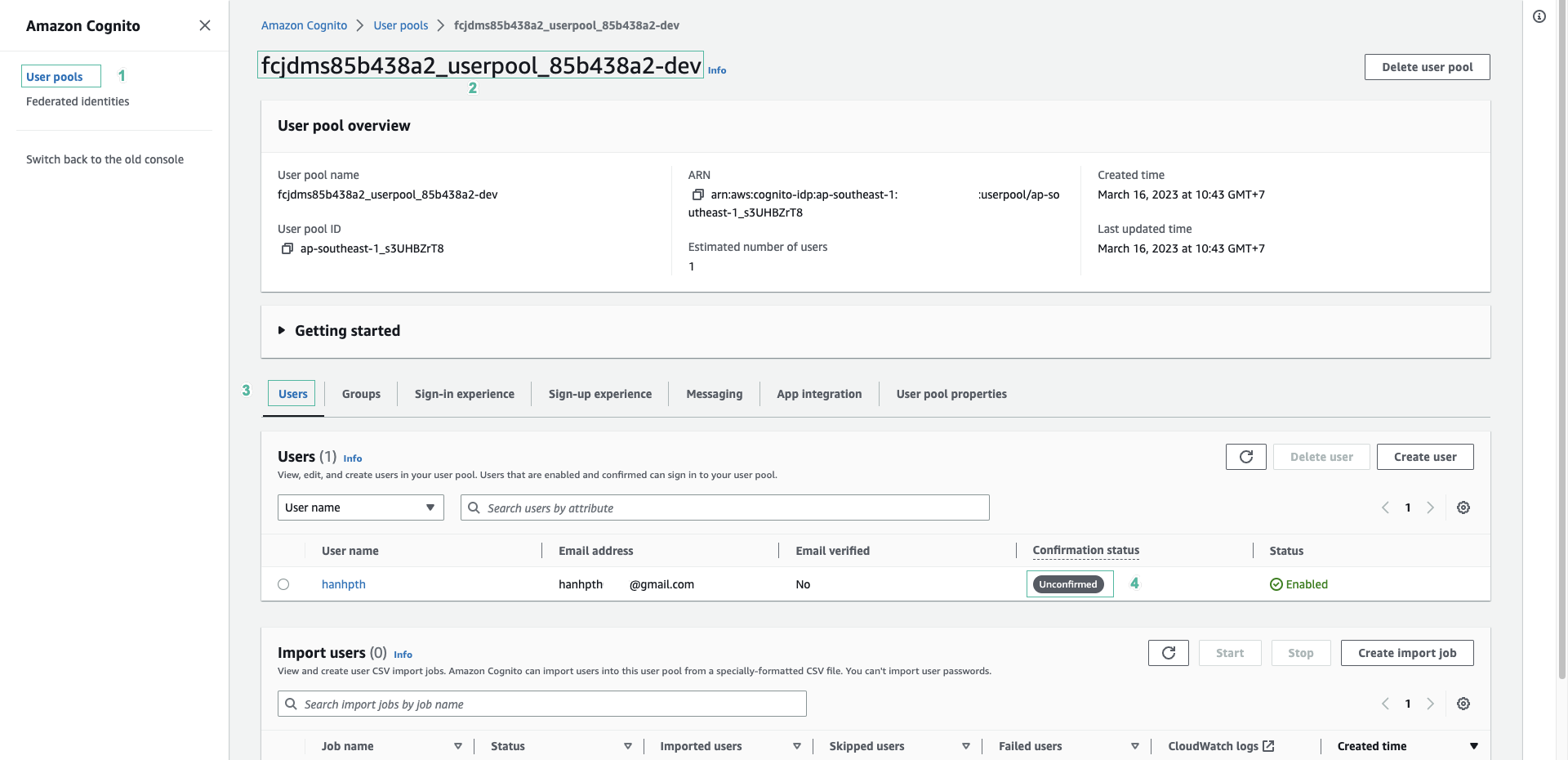Open the User pool properties tab
This screenshot has height=760, width=1568.
[951, 394]
